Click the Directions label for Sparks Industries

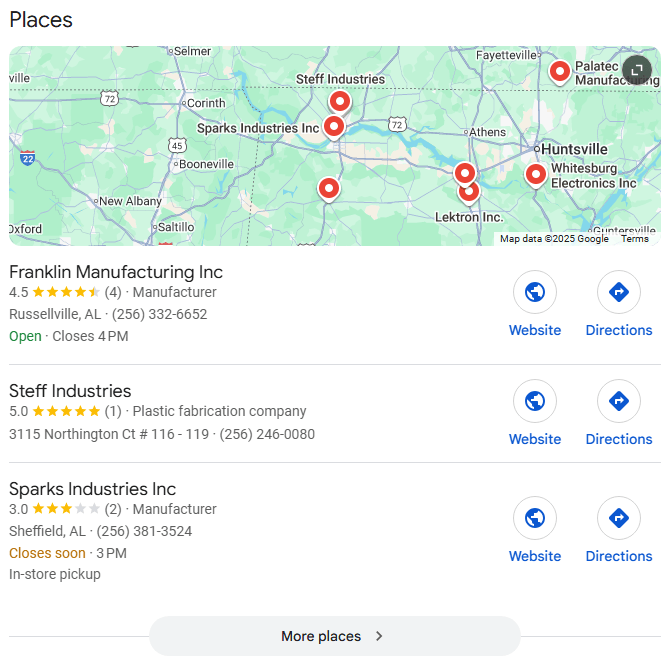click(618, 556)
